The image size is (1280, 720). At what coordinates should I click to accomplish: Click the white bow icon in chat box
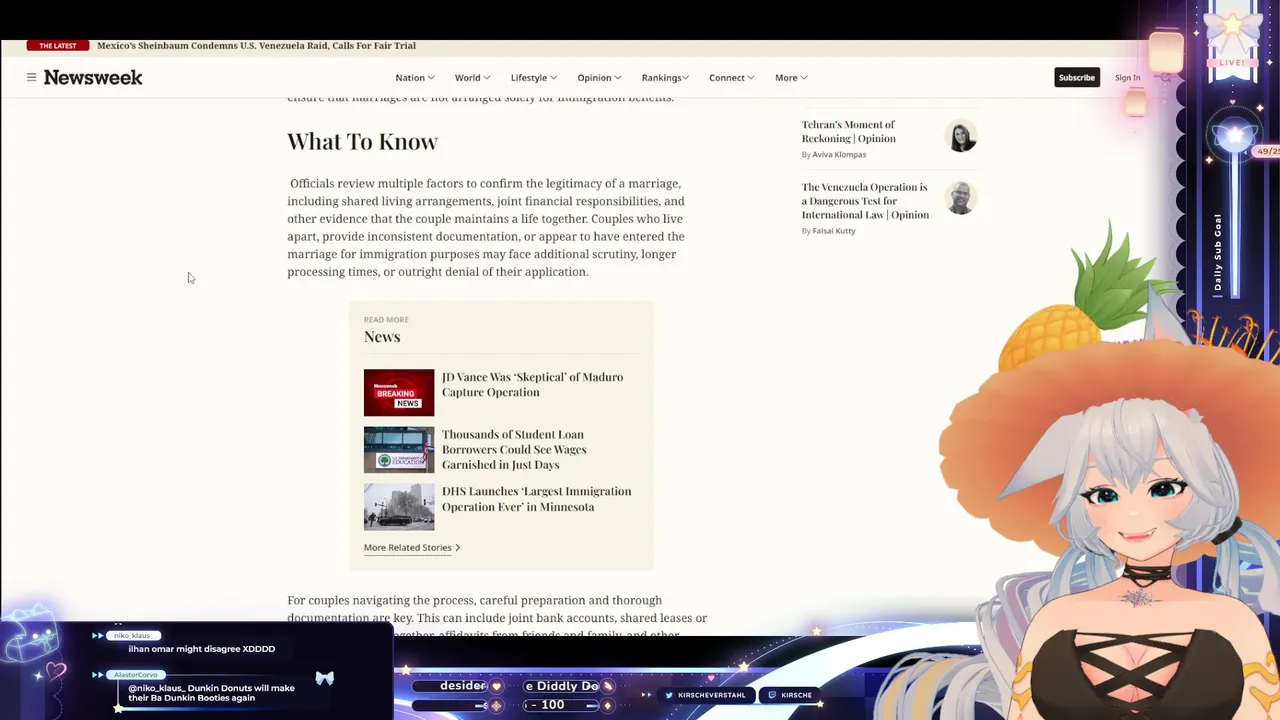click(324, 678)
